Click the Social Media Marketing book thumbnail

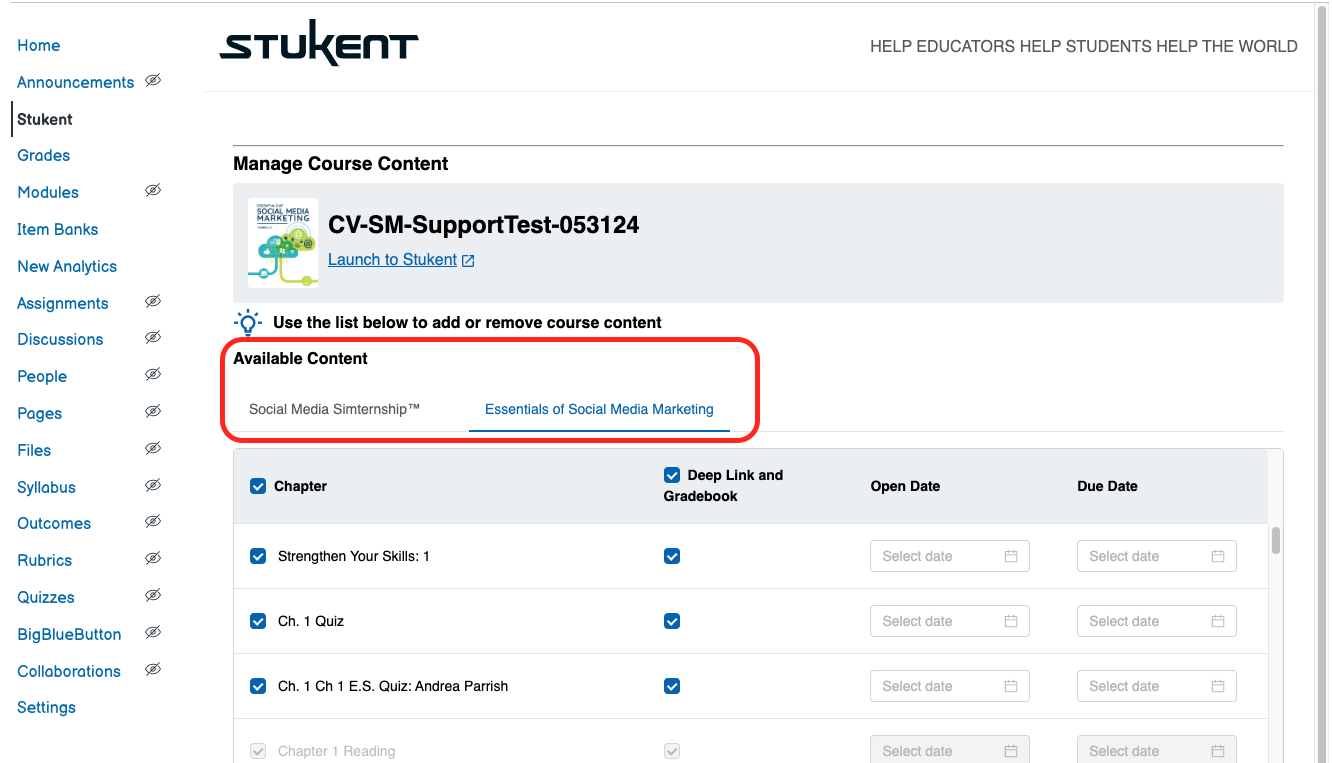point(283,243)
